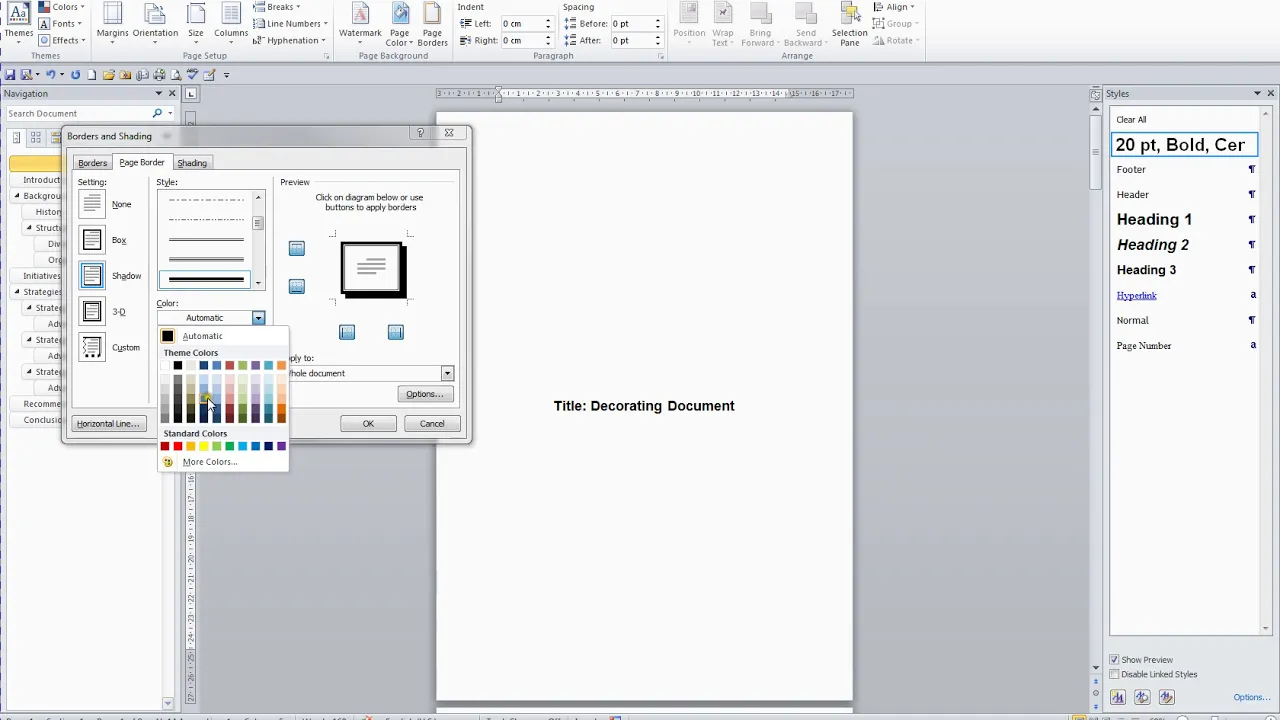1280x720 pixels.
Task: Click the New Style icon in Styles pane
Action: click(1118, 697)
